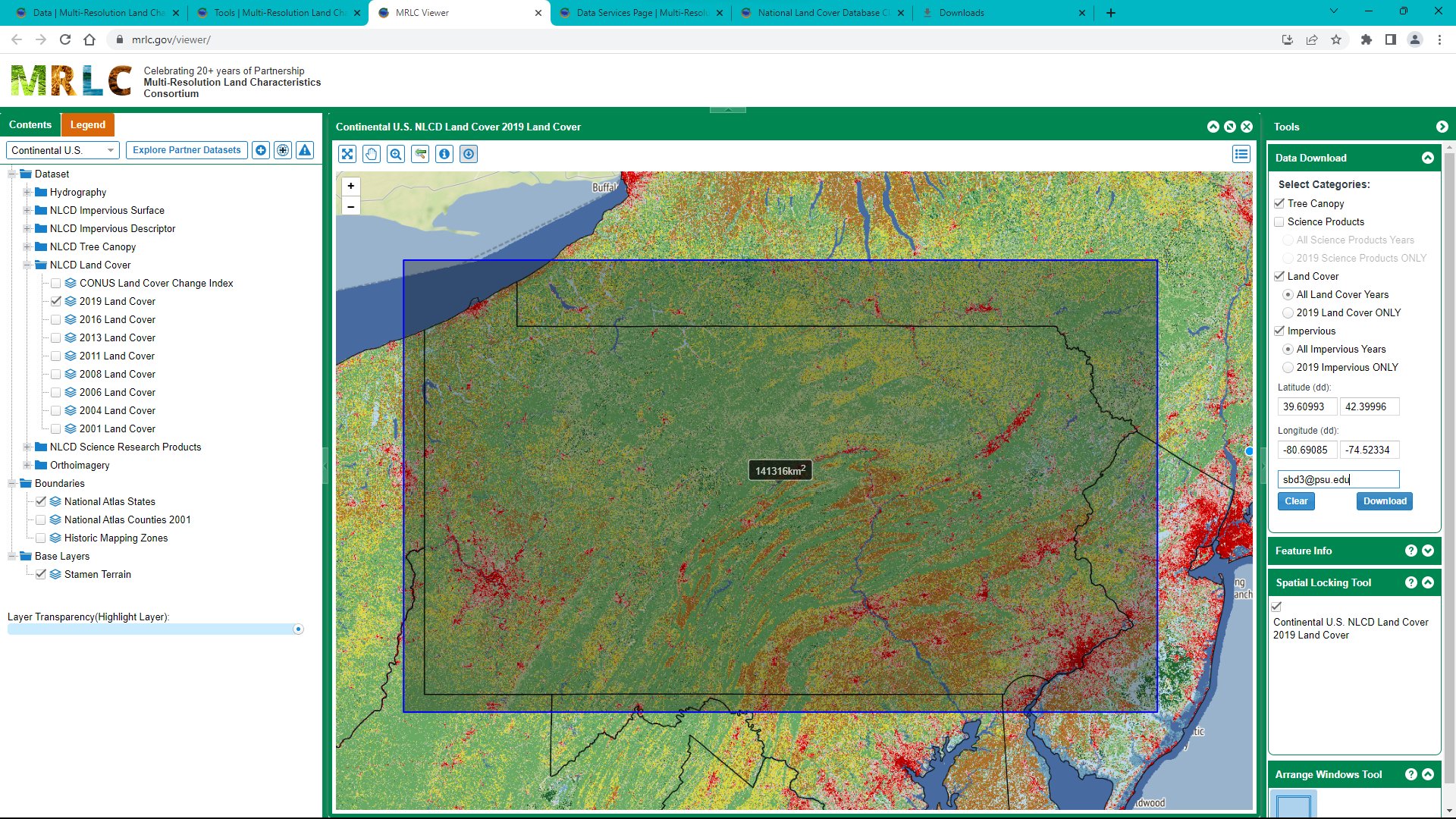Expand the NLCD Impervious Surface folder
The image size is (1456, 819).
[x=27, y=210]
